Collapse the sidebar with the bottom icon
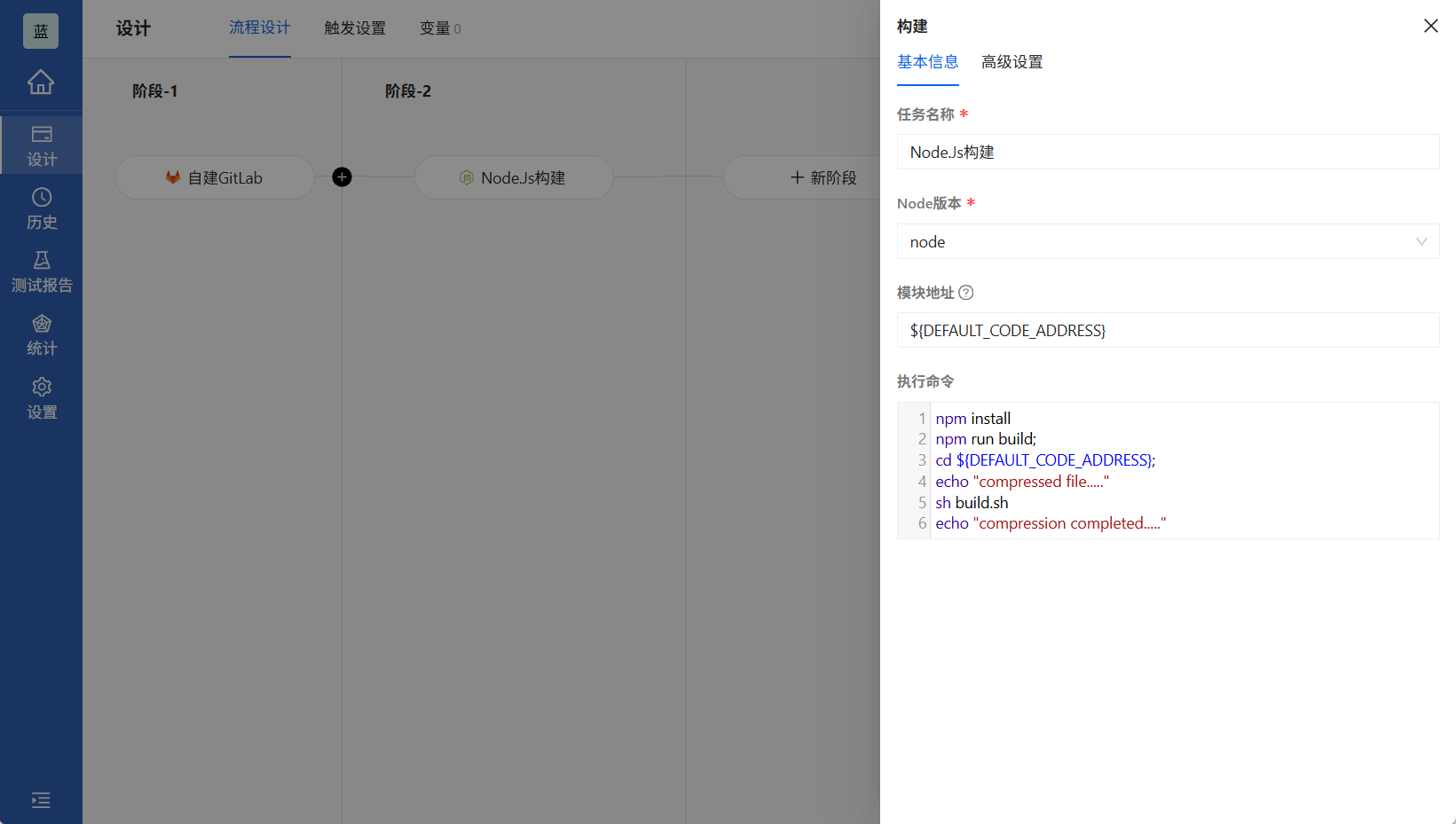 pyautogui.click(x=41, y=800)
